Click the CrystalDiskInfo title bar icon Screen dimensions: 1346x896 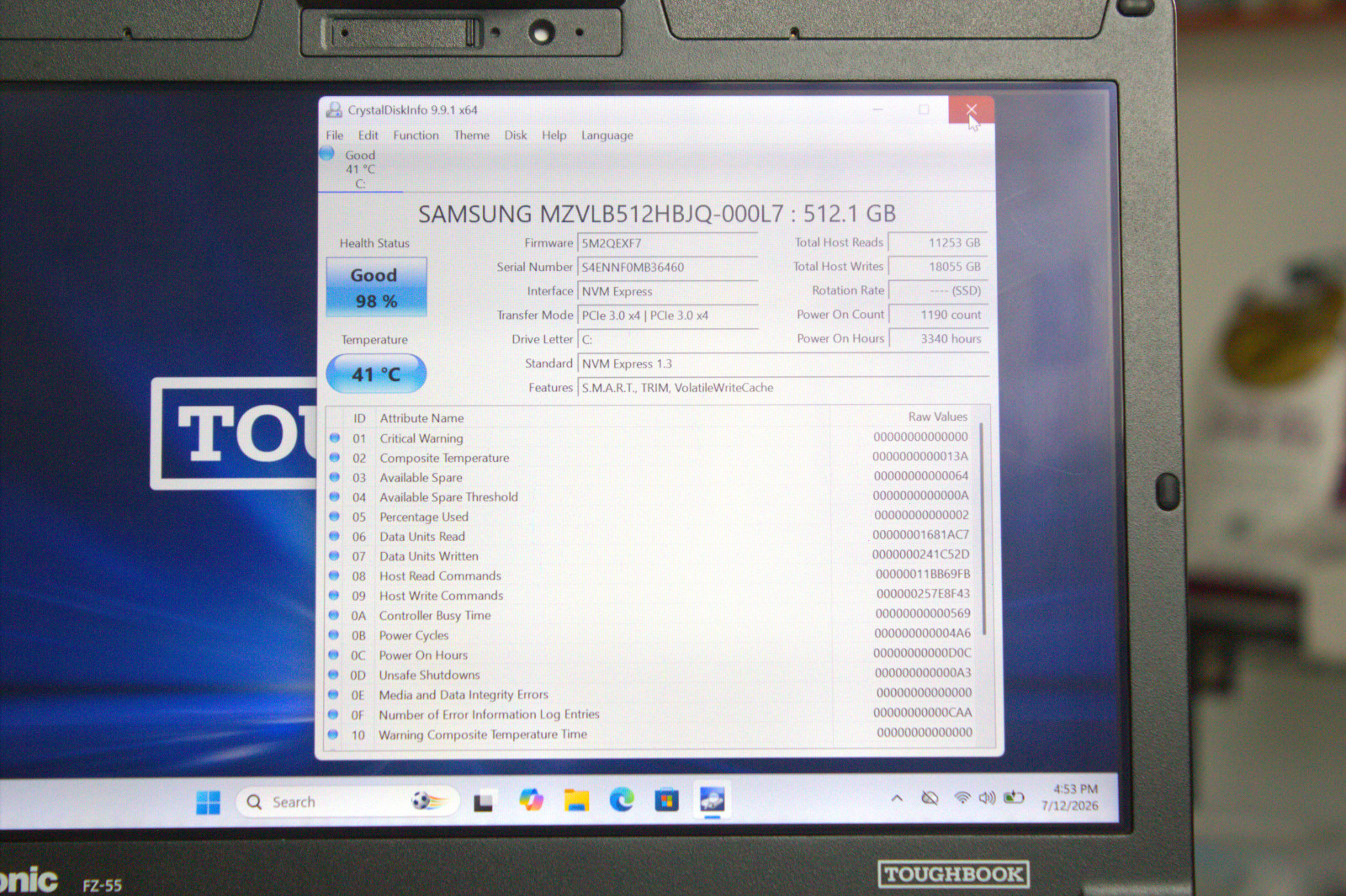(x=334, y=109)
